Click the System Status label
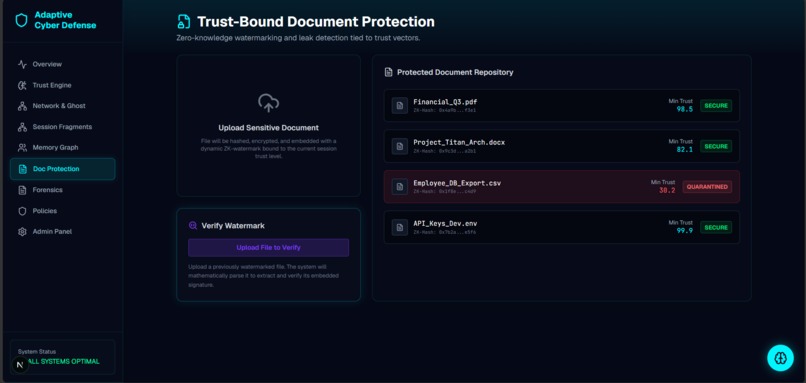This screenshot has width=806, height=383. 37,352
